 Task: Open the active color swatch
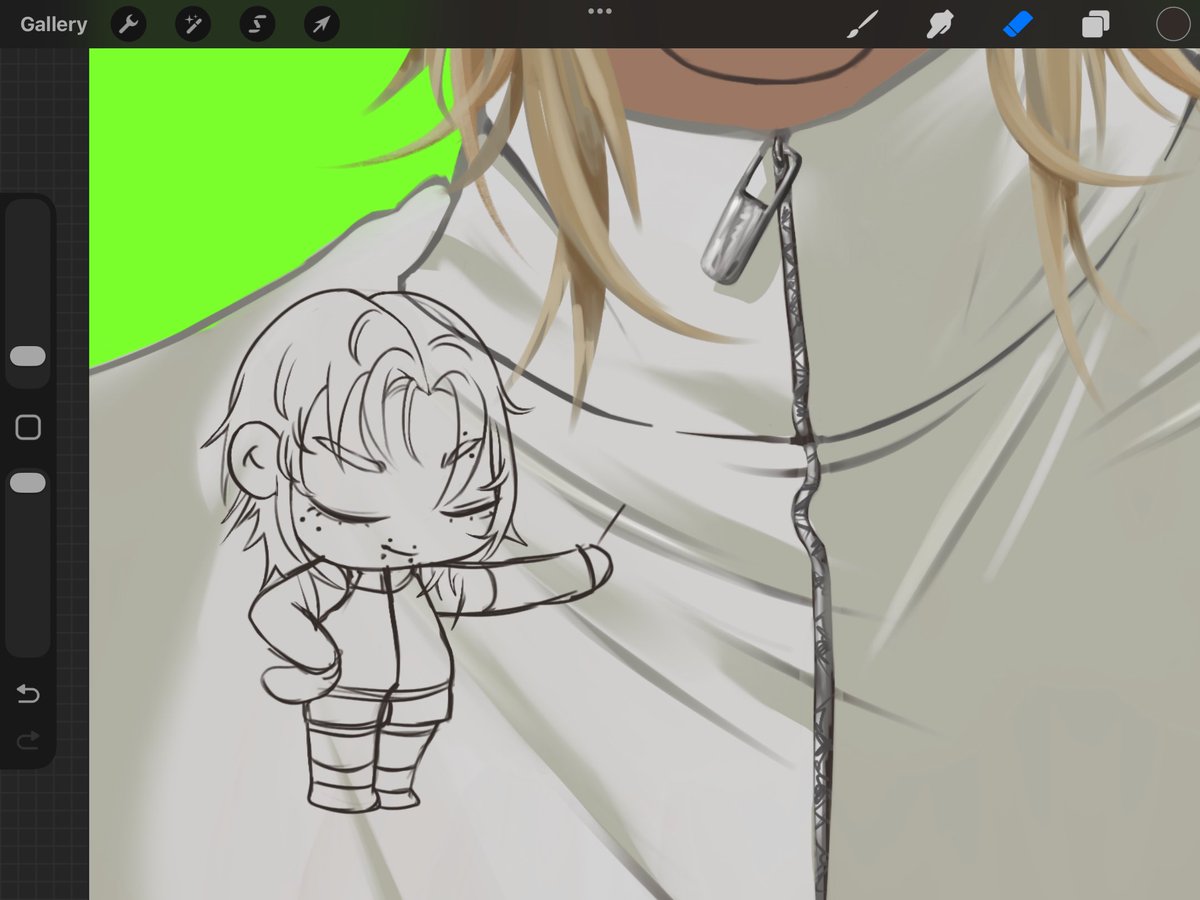(1173, 24)
